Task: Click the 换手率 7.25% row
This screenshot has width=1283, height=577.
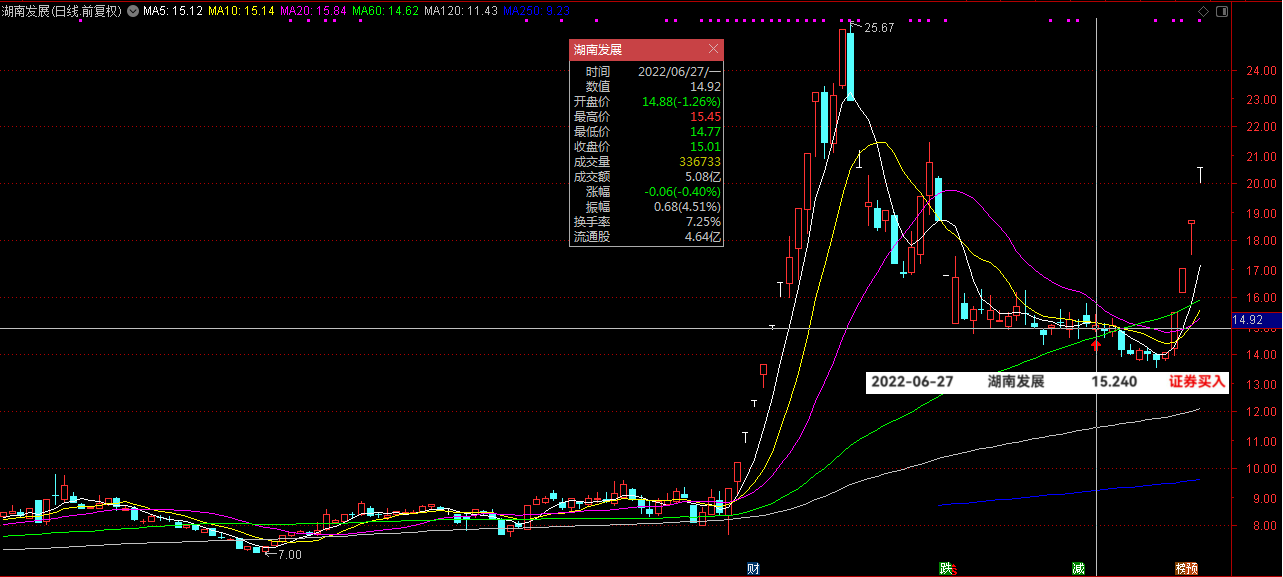Action: point(646,222)
